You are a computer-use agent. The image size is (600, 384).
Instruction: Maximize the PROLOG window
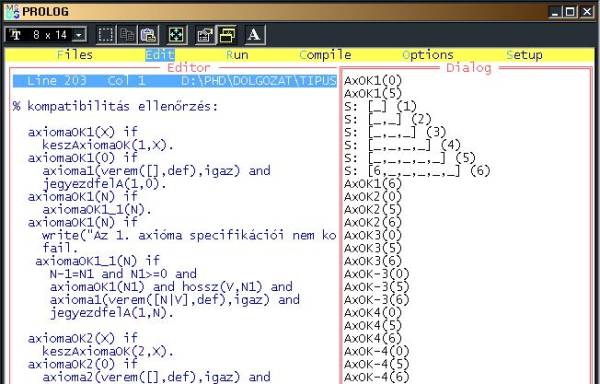click(x=570, y=12)
